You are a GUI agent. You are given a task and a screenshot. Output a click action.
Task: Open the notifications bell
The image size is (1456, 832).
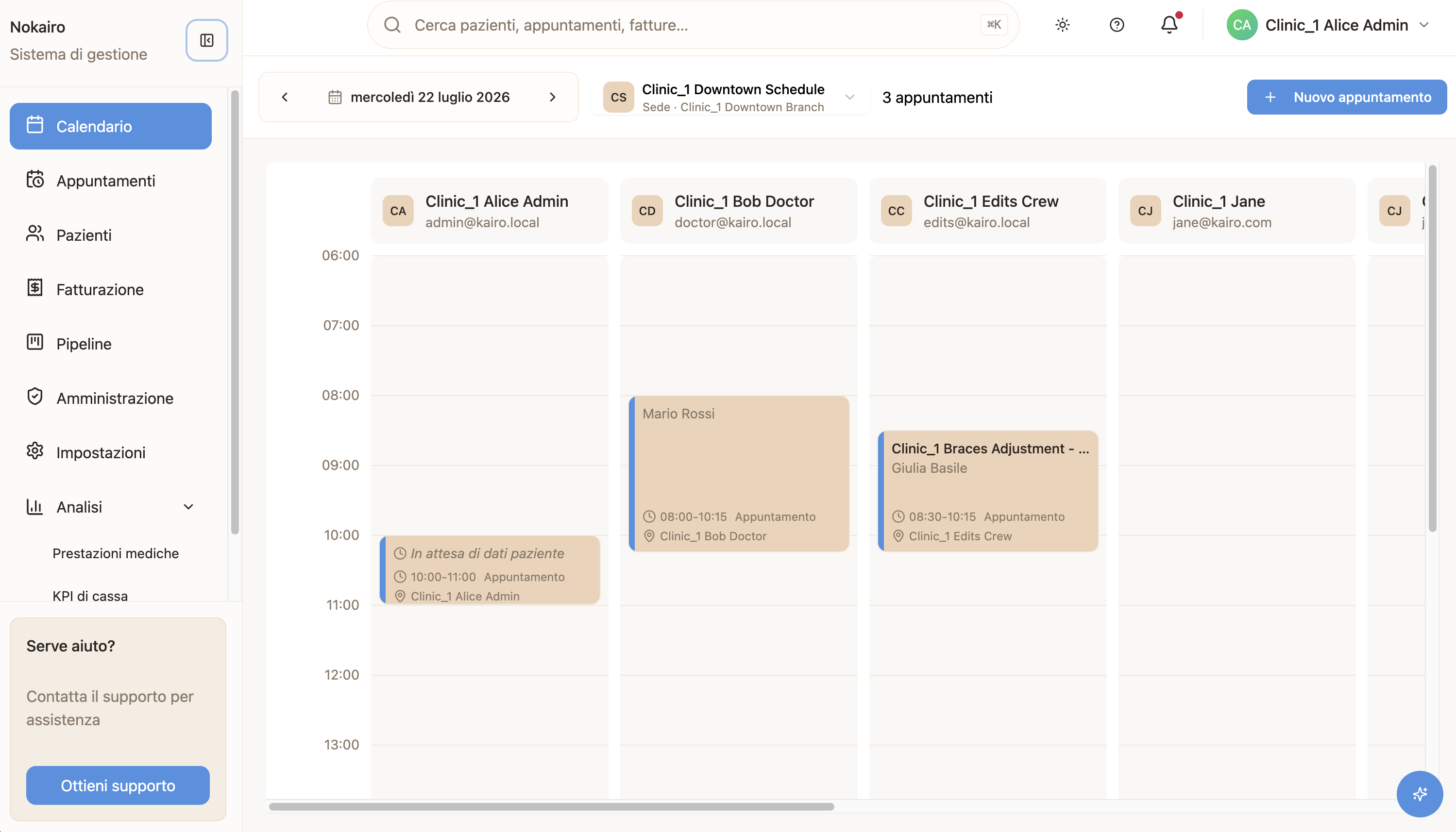(1169, 25)
